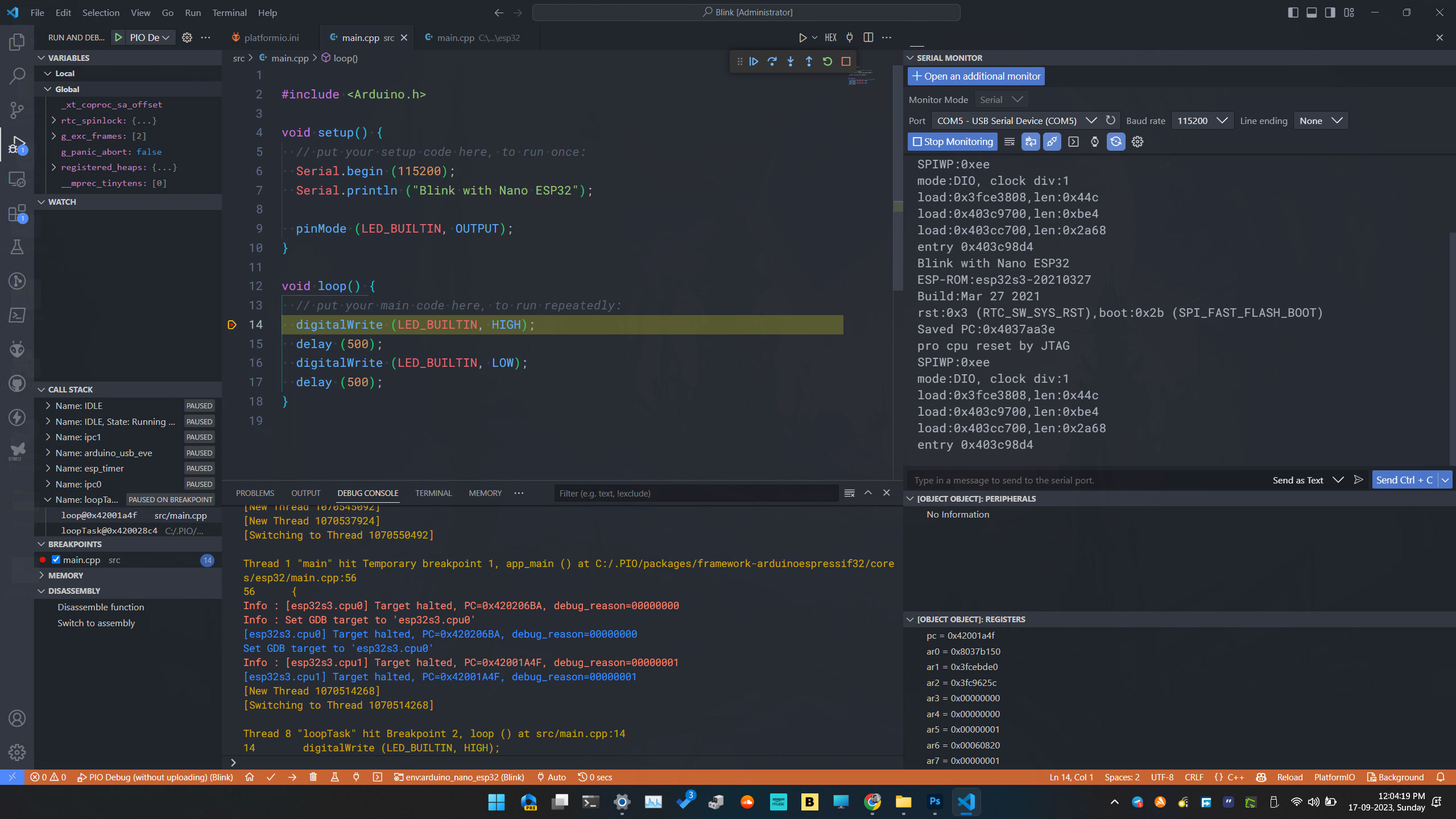The width and height of the screenshot is (1456, 819).
Task: Click PlatformIO Test flask in the status bar
Action: (334, 777)
